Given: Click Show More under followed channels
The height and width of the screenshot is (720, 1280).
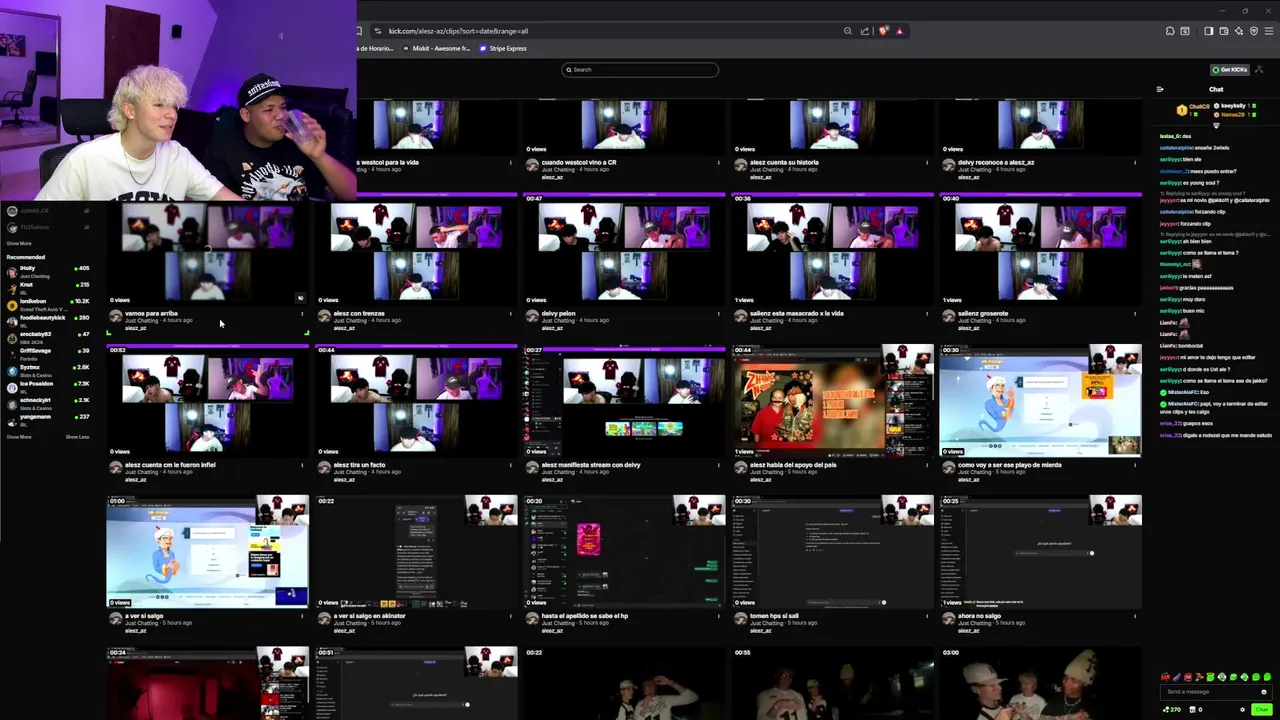Looking at the screenshot, I should [x=19, y=243].
